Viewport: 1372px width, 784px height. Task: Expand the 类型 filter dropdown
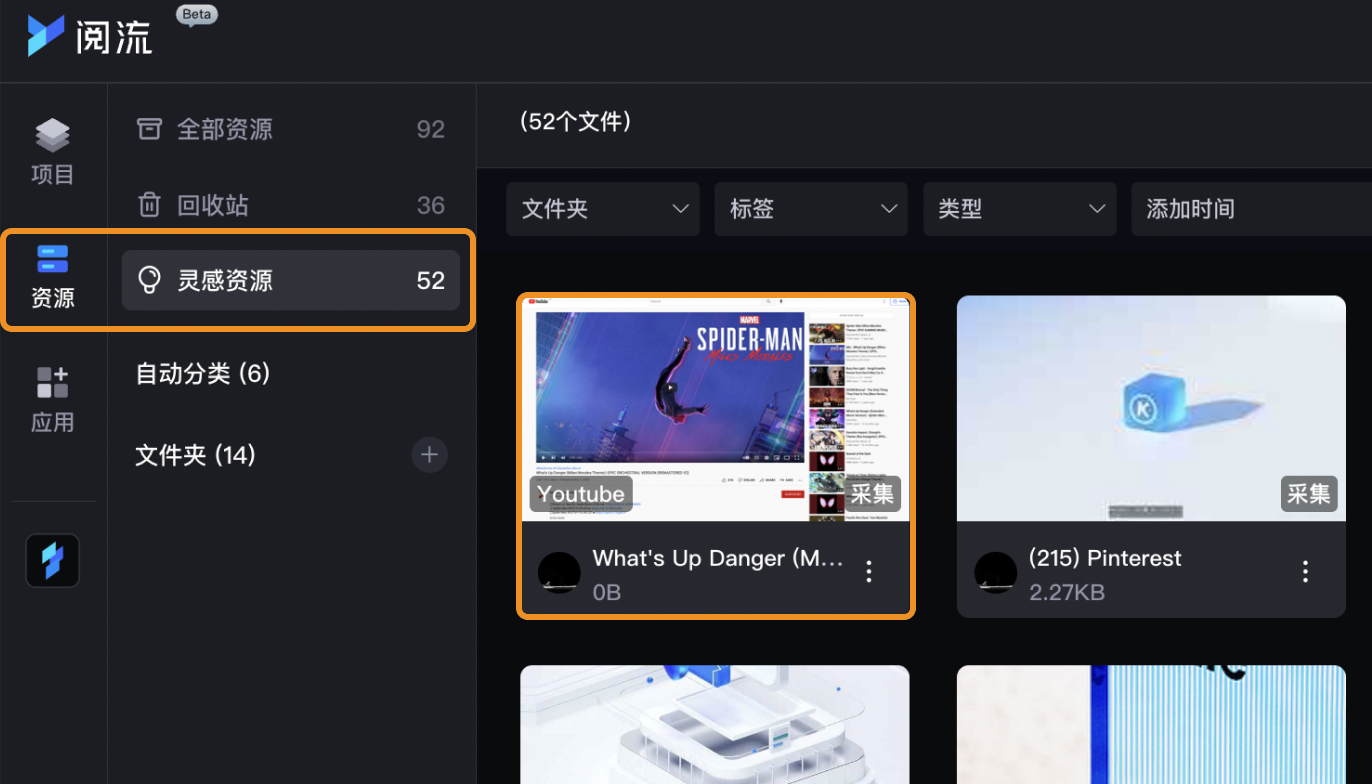click(1020, 209)
